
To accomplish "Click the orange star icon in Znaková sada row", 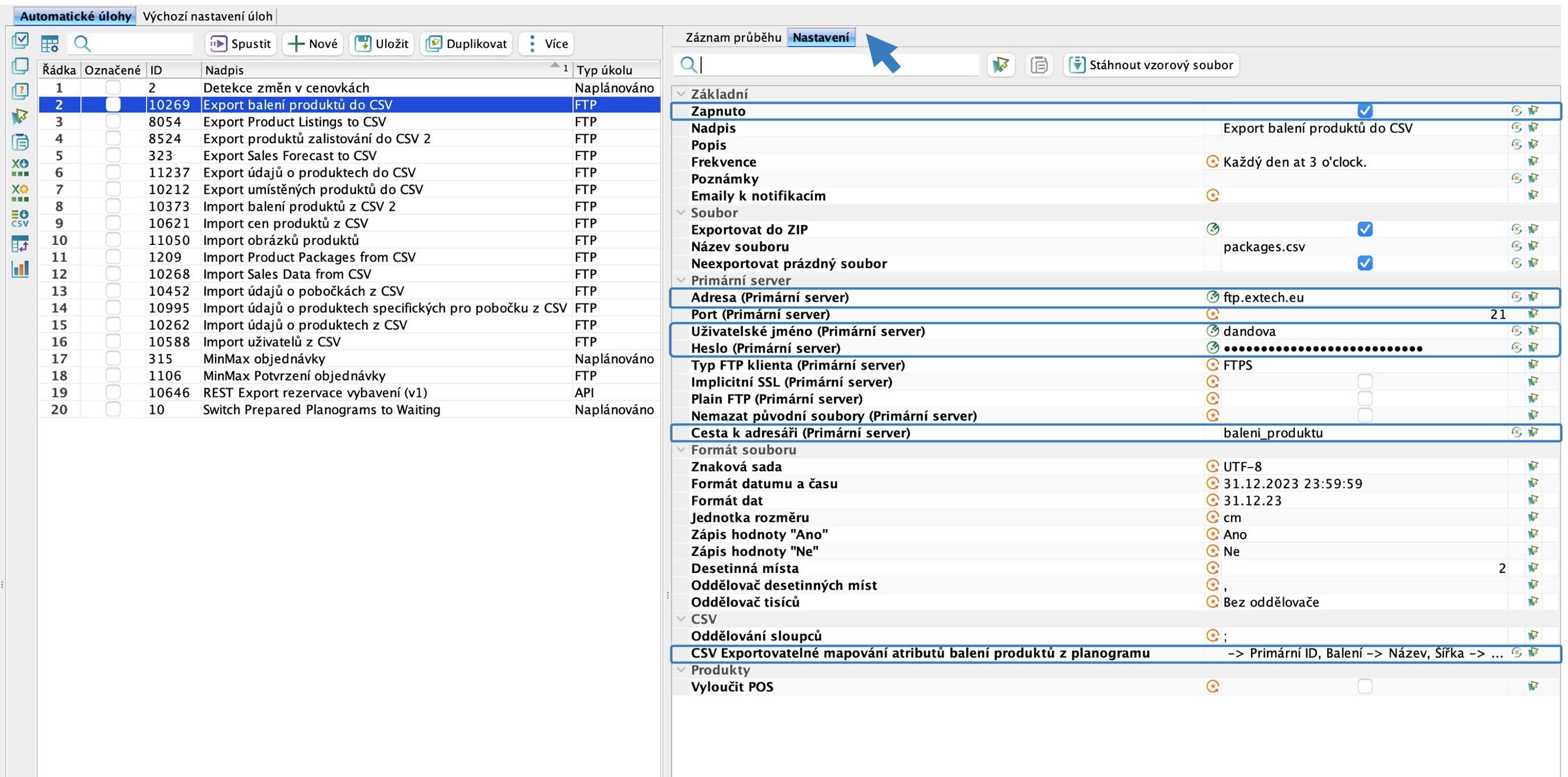I will click(1212, 466).
